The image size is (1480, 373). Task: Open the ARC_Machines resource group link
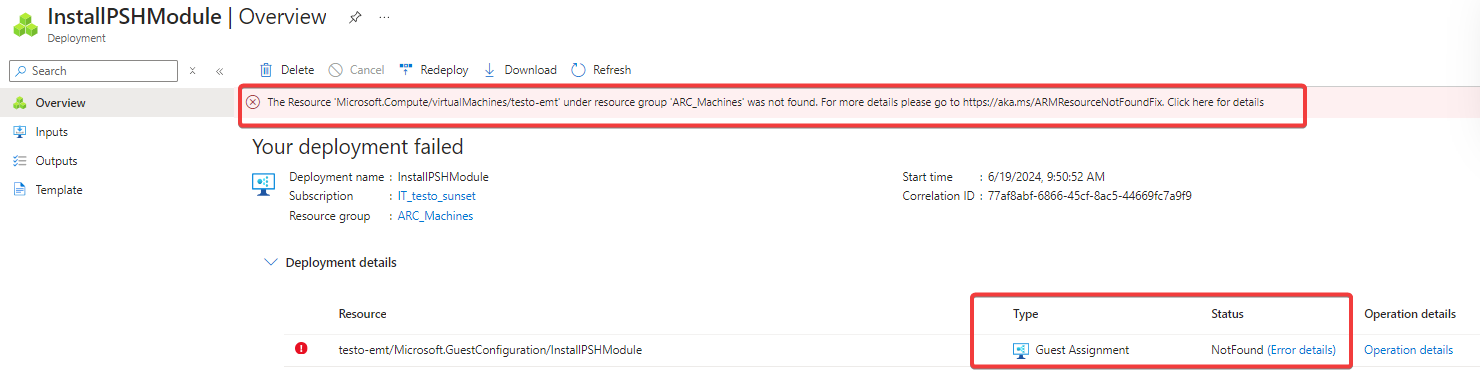tap(436, 216)
